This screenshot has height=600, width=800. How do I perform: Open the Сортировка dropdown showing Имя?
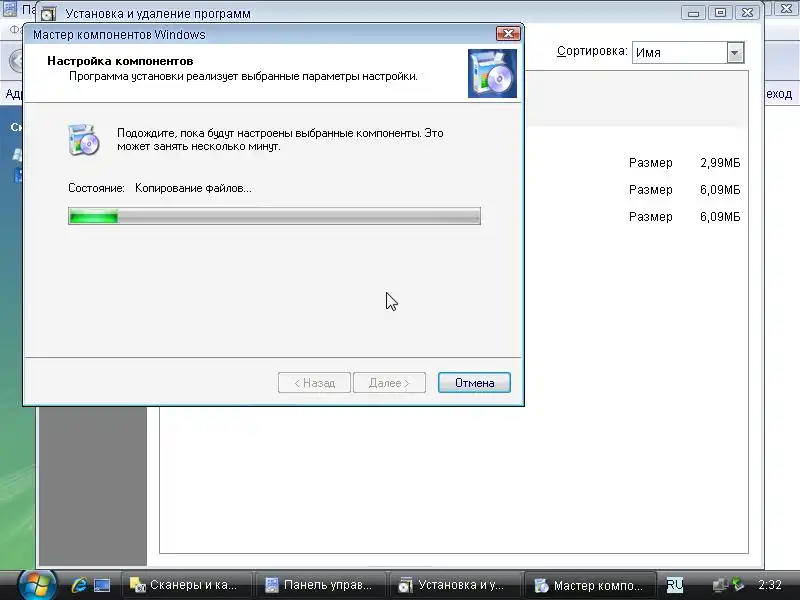coord(688,53)
